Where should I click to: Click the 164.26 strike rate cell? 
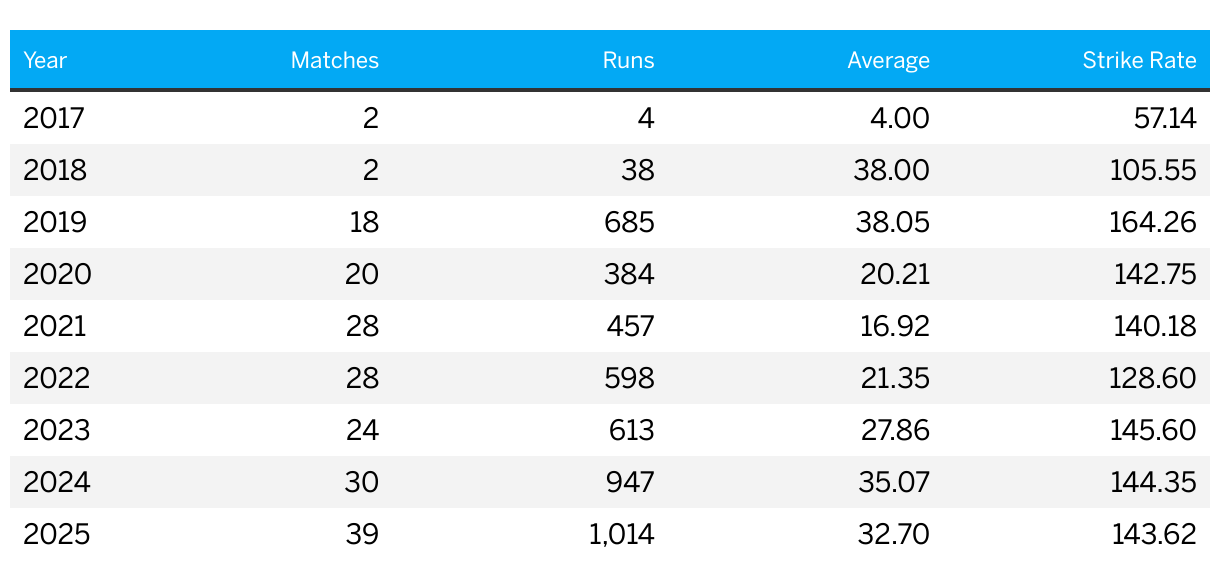[x=1153, y=222]
